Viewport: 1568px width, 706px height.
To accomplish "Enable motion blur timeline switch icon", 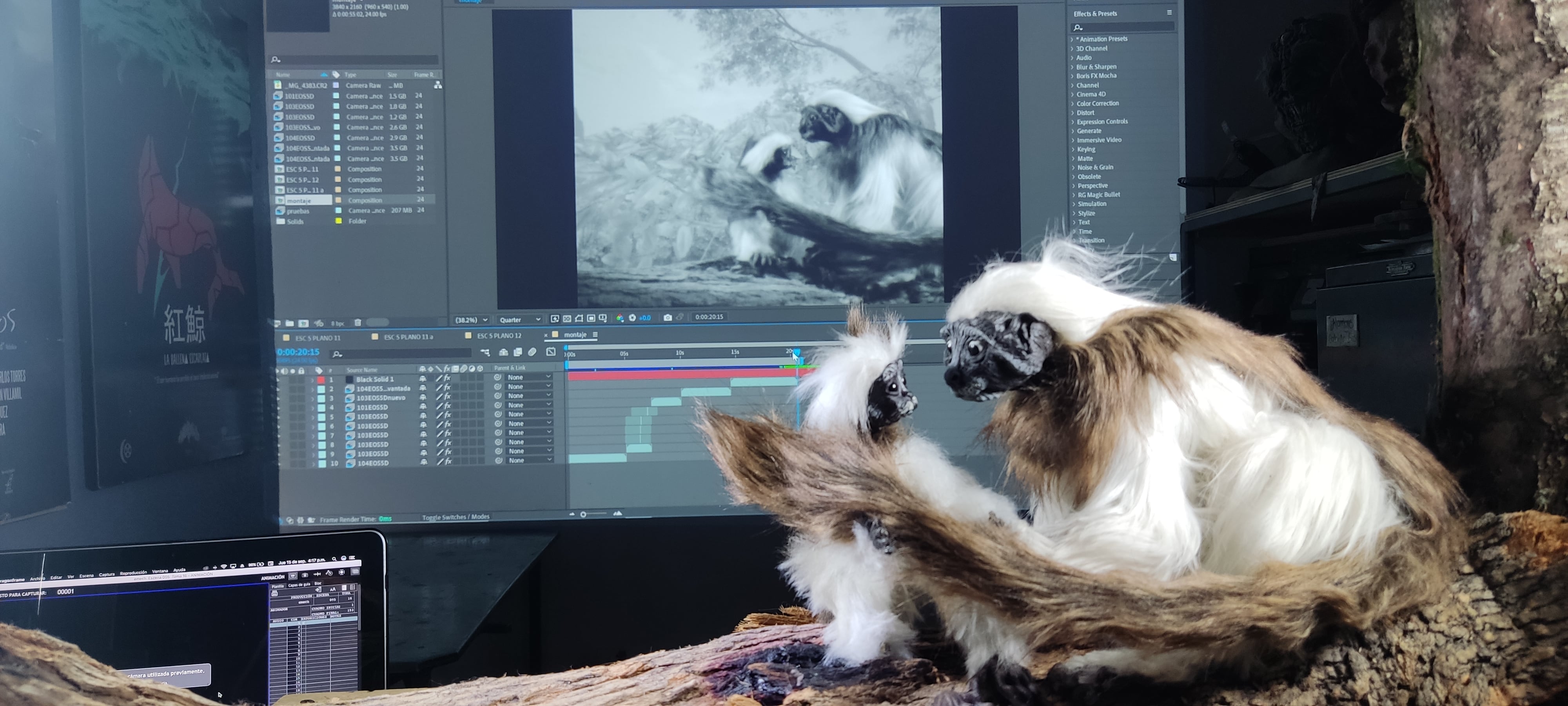I will 532,352.
